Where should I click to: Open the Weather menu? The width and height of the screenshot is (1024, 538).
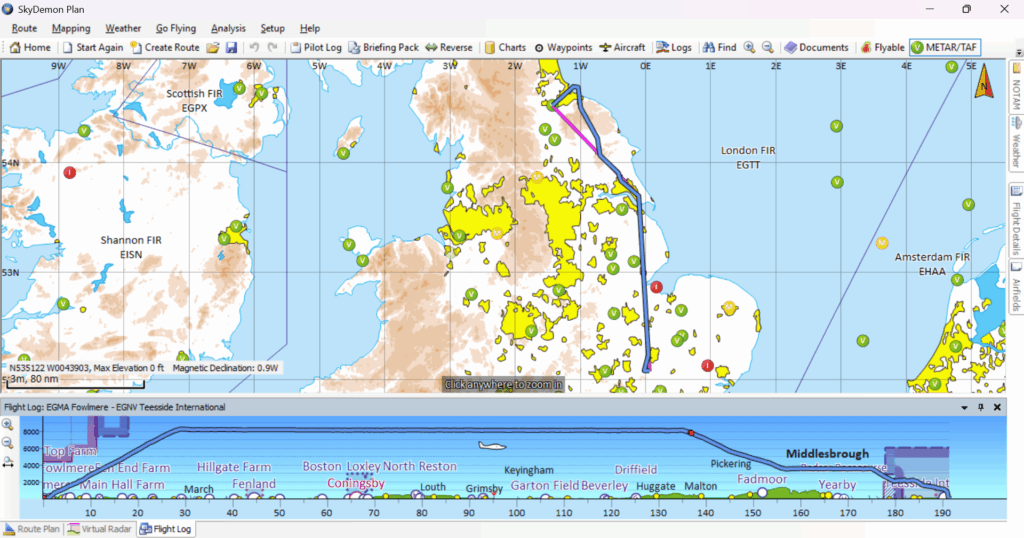[123, 28]
